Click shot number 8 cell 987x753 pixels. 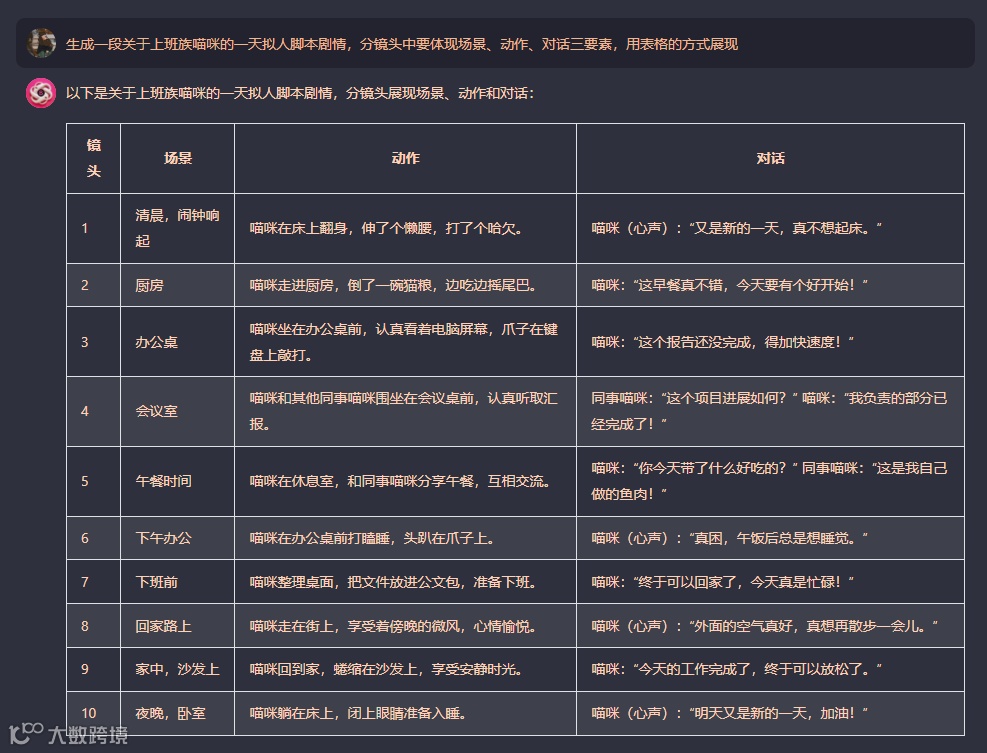(x=93, y=626)
